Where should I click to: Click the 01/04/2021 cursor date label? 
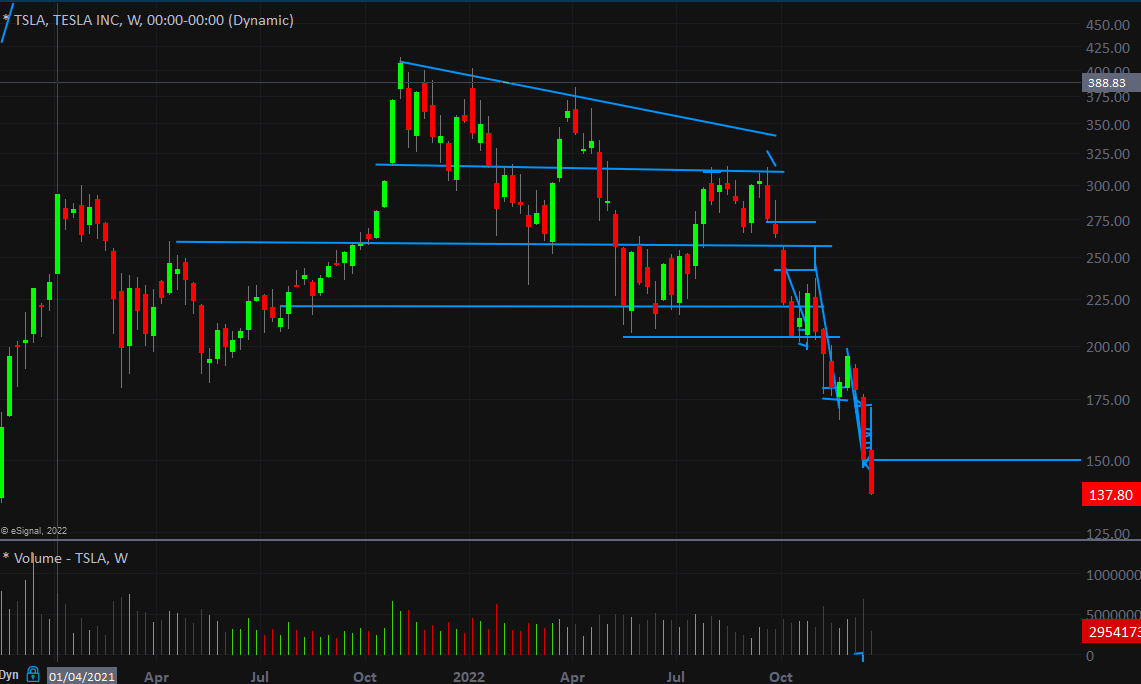click(82, 676)
